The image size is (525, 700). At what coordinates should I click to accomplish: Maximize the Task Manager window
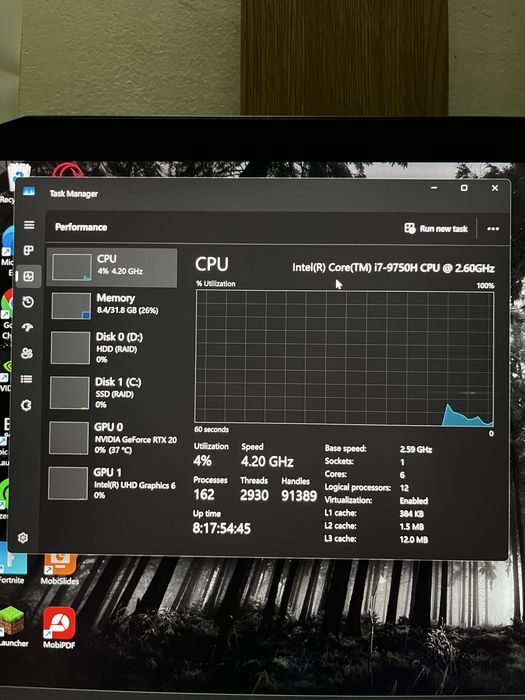[464, 188]
